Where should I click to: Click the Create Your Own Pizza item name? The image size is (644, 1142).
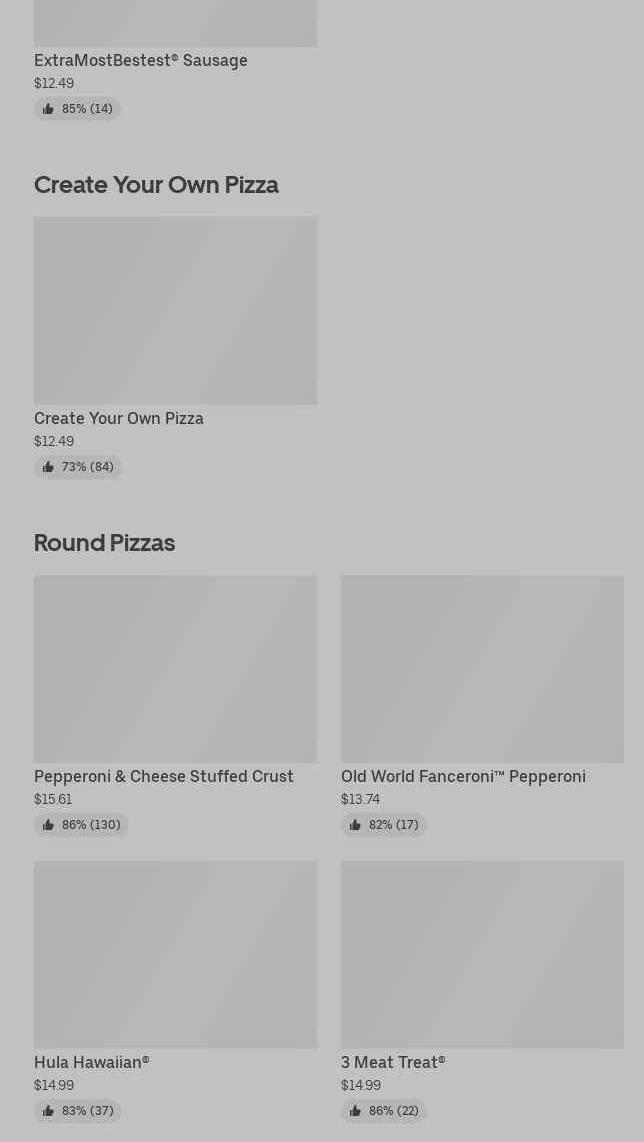[x=119, y=419]
